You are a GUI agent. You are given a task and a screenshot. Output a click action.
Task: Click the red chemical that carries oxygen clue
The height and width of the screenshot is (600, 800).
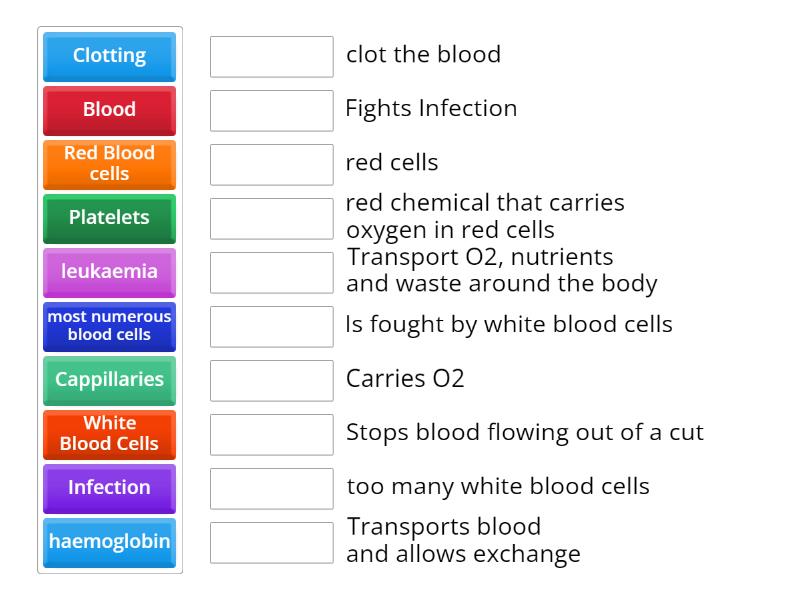(485, 216)
